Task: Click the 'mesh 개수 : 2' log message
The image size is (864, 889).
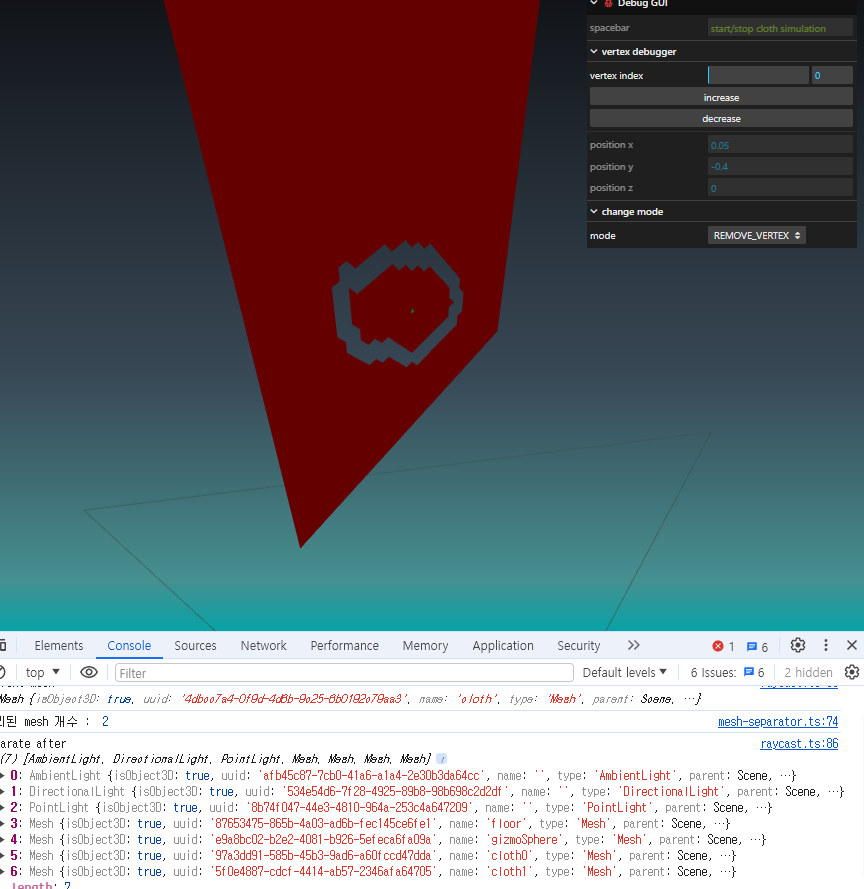Action: tap(54, 721)
